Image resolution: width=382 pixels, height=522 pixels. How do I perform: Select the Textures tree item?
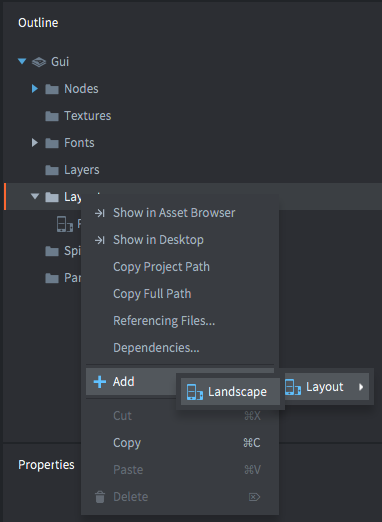click(x=88, y=116)
